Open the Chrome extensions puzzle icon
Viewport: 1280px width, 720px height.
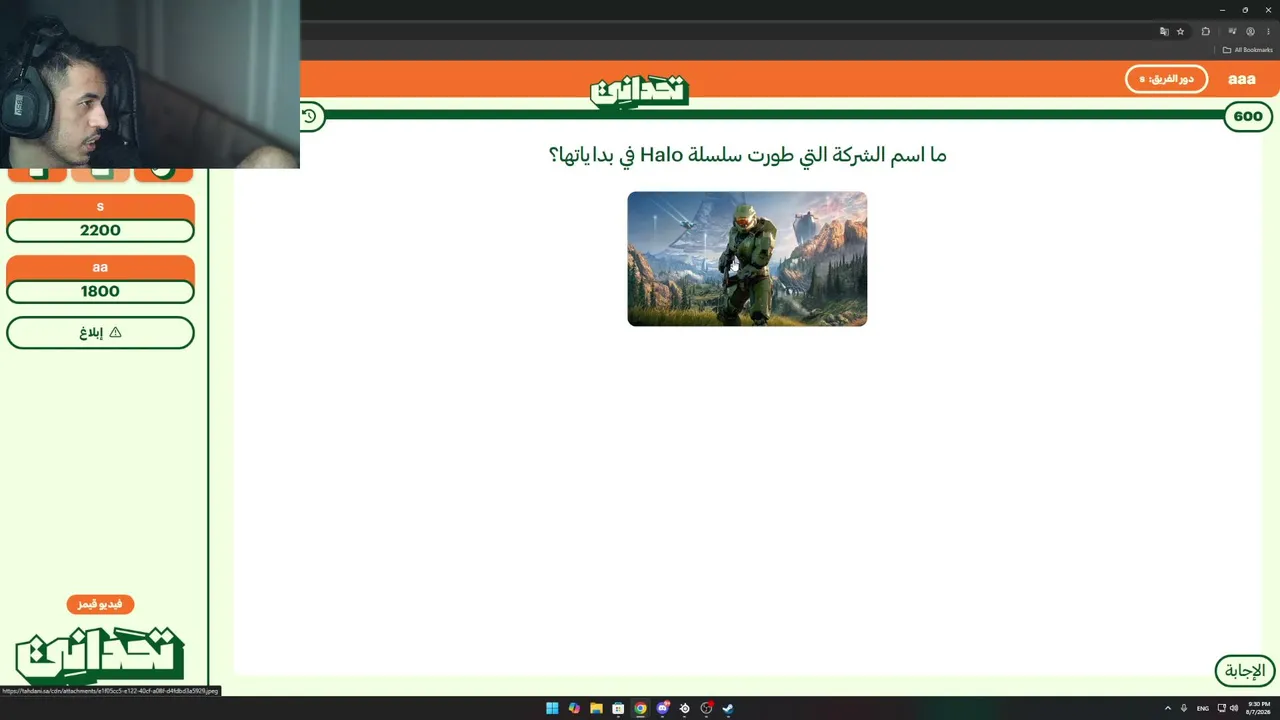click(1206, 31)
